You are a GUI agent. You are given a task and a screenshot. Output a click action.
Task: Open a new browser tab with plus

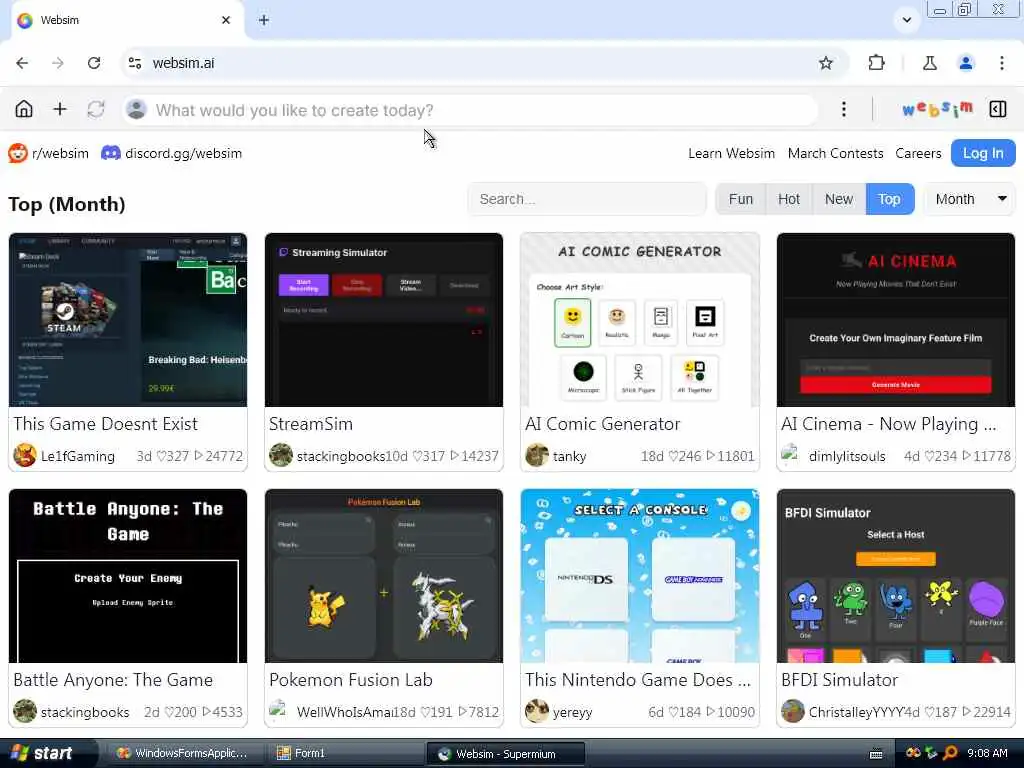[264, 20]
